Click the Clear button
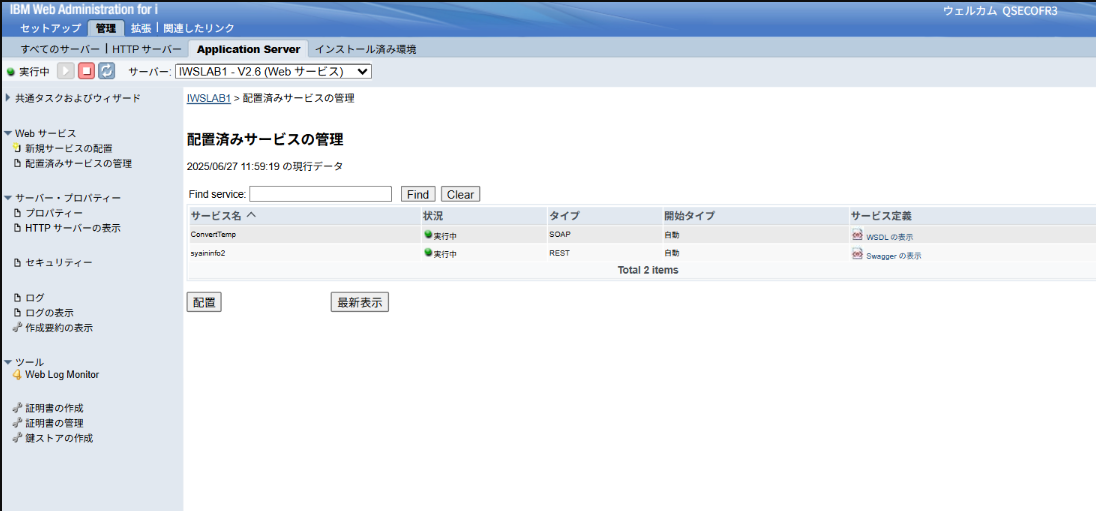Image resolution: width=1096 pixels, height=511 pixels. [x=461, y=194]
